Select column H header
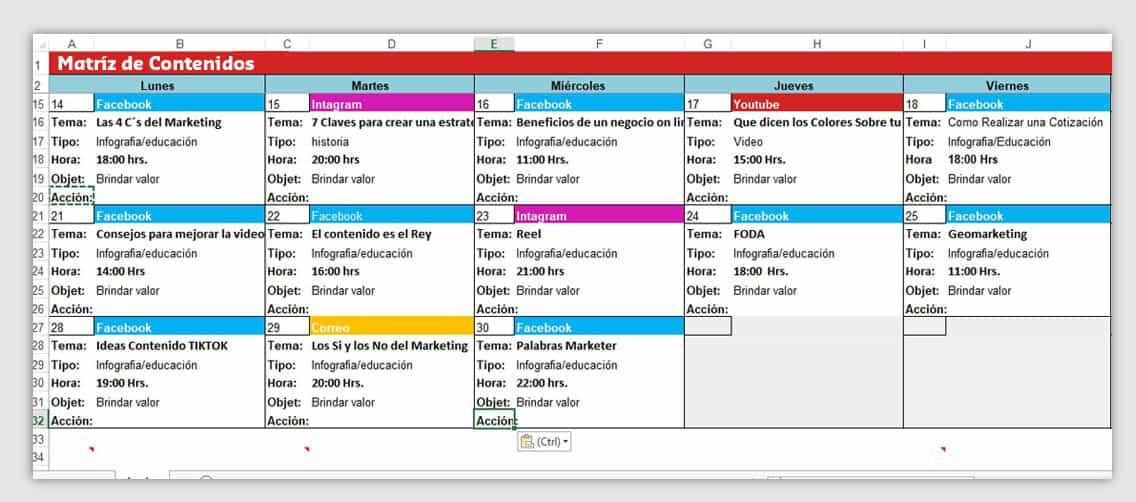Image resolution: width=1136 pixels, height=502 pixels. tap(816, 44)
